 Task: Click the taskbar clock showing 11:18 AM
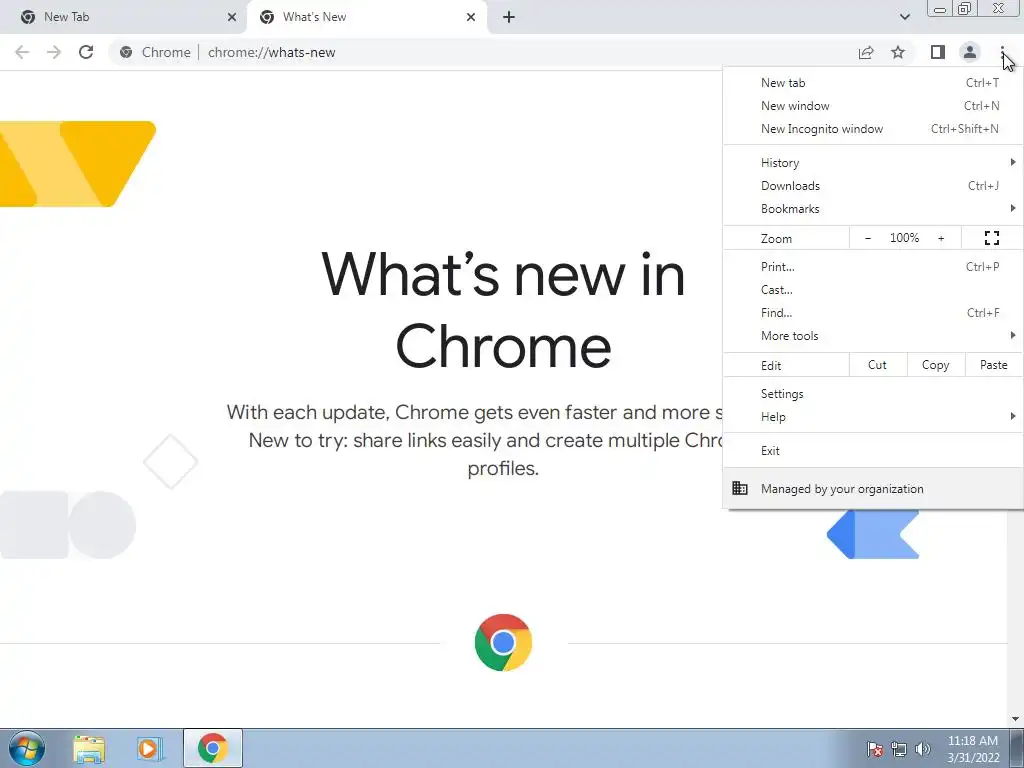pos(973,749)
